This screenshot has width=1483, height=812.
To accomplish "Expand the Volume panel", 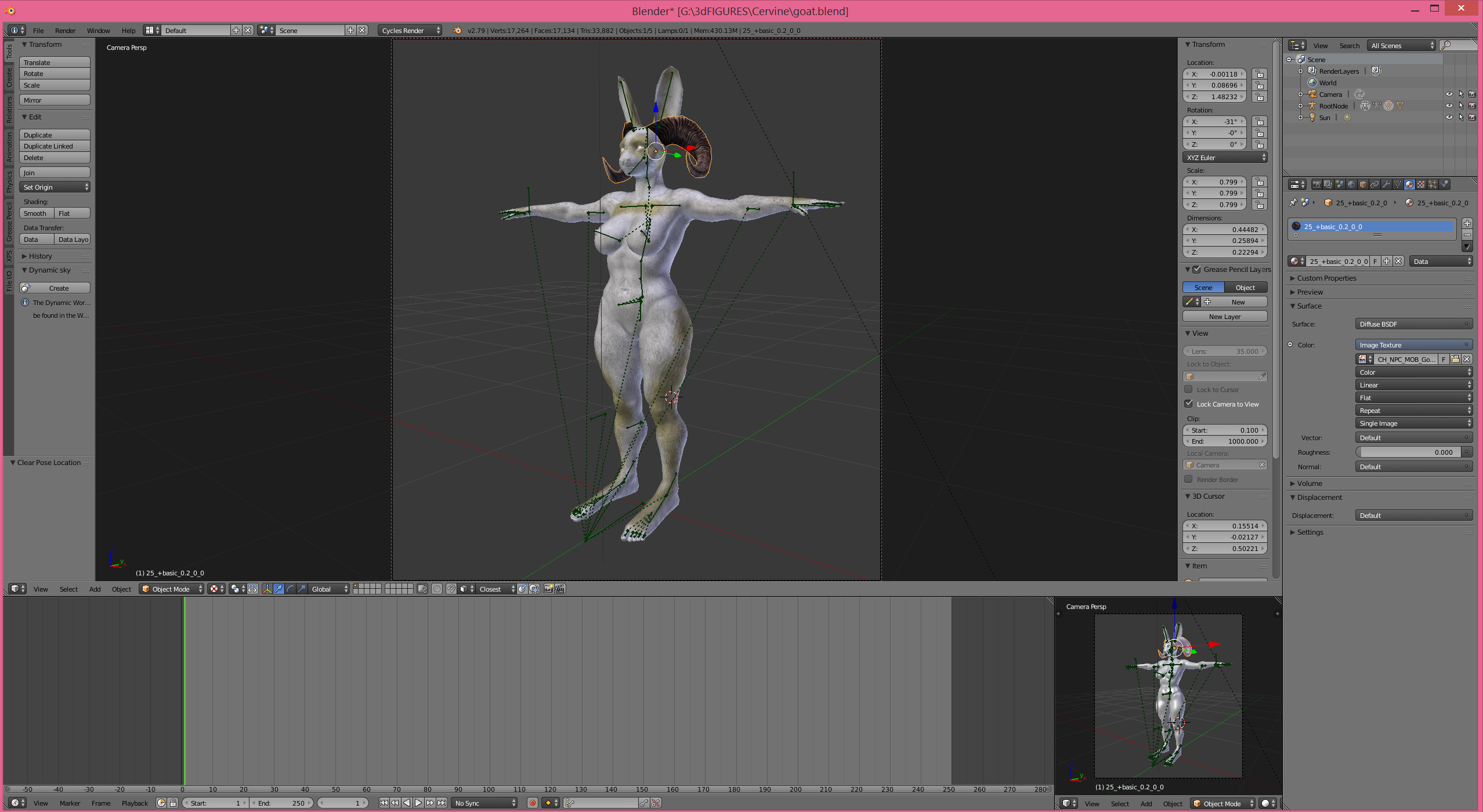I will click(x=1310, y=483).
